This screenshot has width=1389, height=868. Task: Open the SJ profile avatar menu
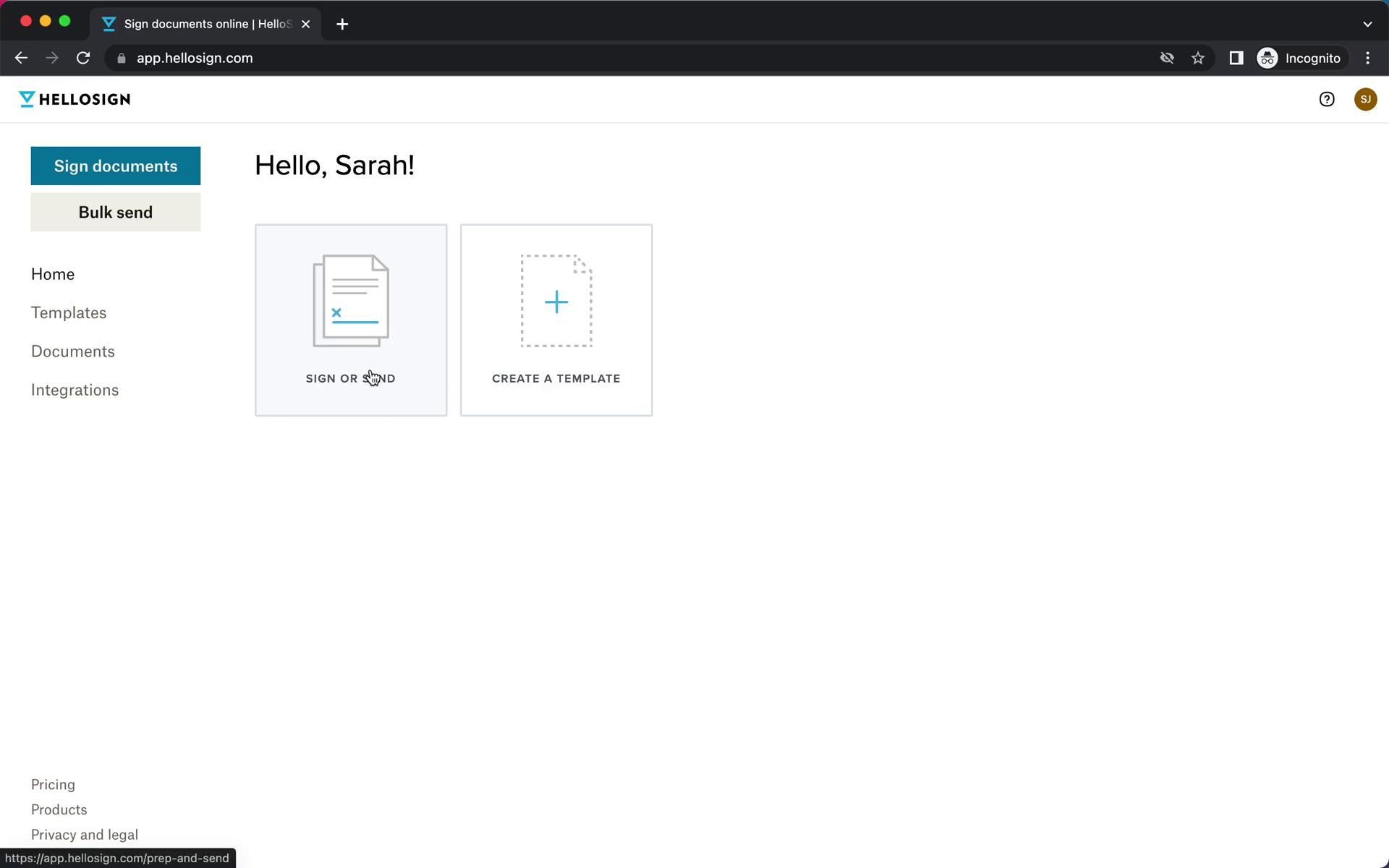[x=1365, y=99]
